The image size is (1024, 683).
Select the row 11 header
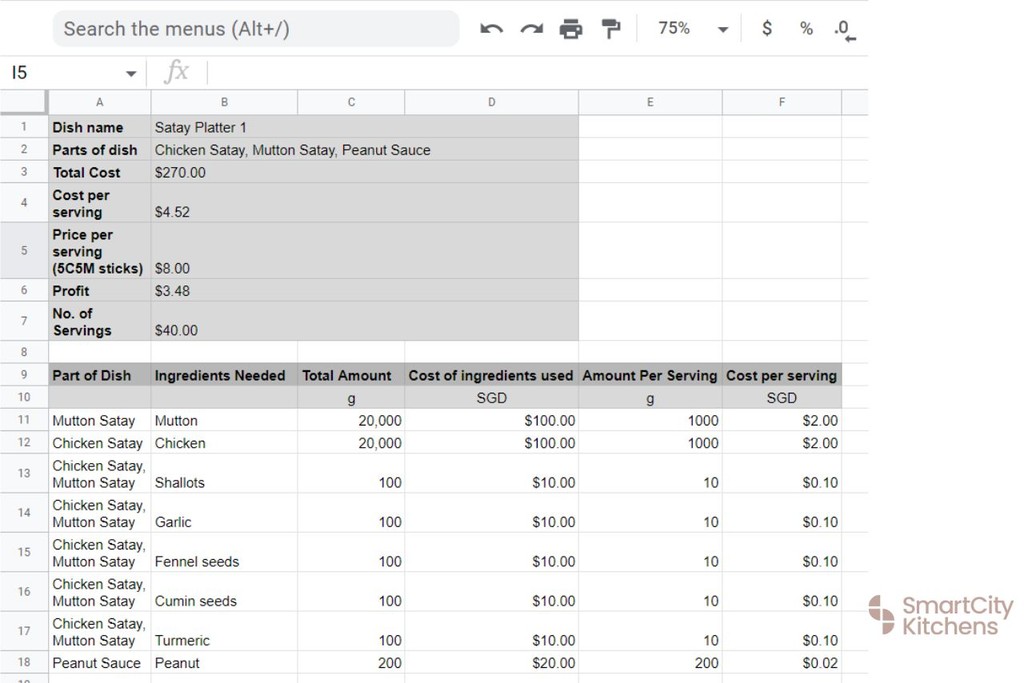click(x=23, y=420)
